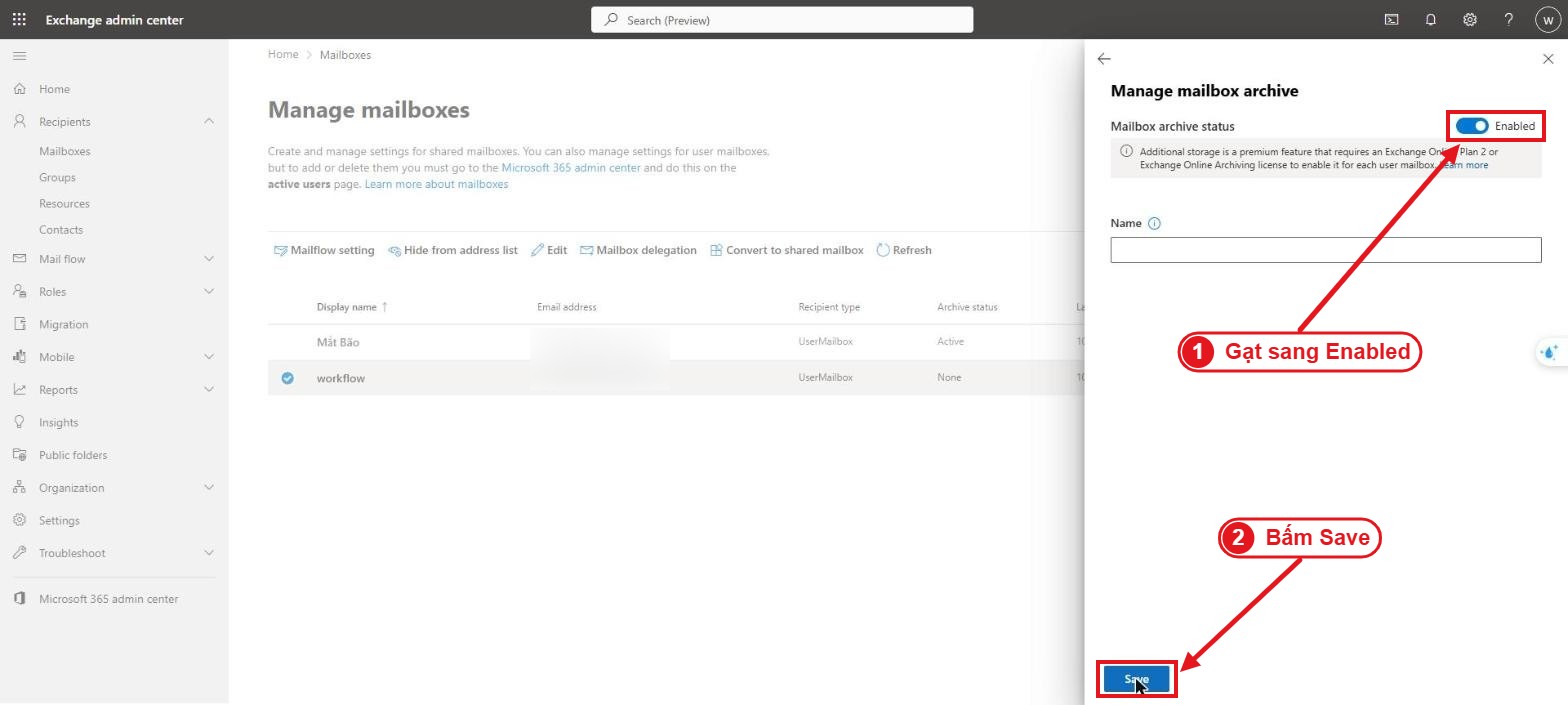This screenshot has height=705, width=1568.
Task: Expand the Organization section
Action: 208,488
